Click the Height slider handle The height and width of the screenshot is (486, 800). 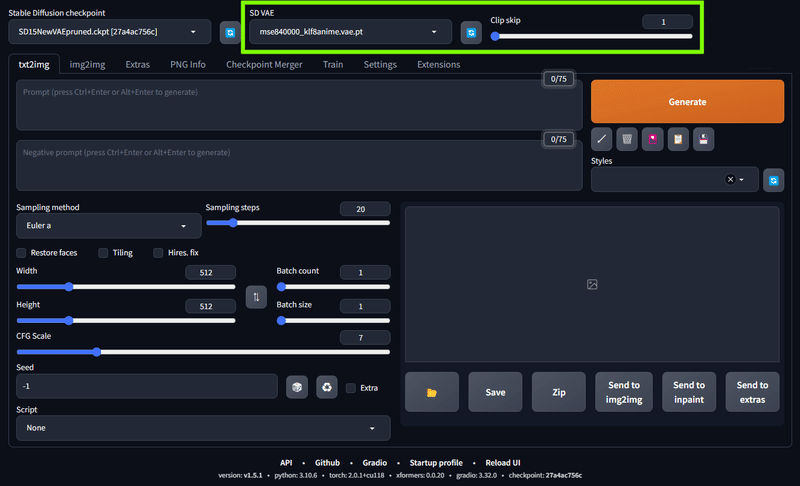click(69, 321)
